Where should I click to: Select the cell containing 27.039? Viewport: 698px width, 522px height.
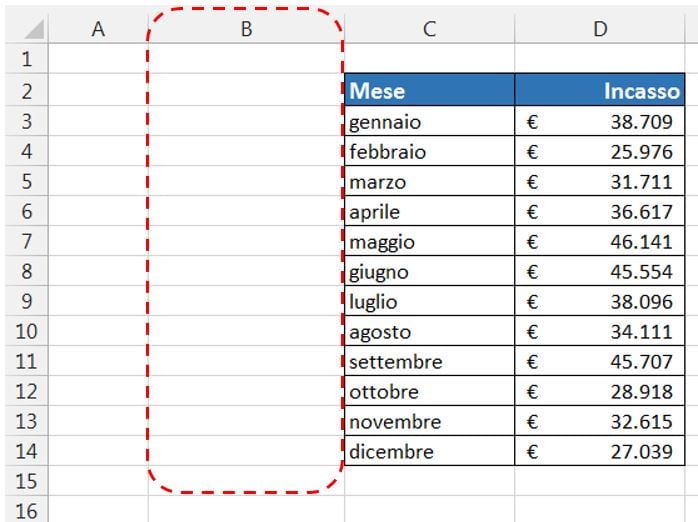pyautogui.click(x=600, y=451)
